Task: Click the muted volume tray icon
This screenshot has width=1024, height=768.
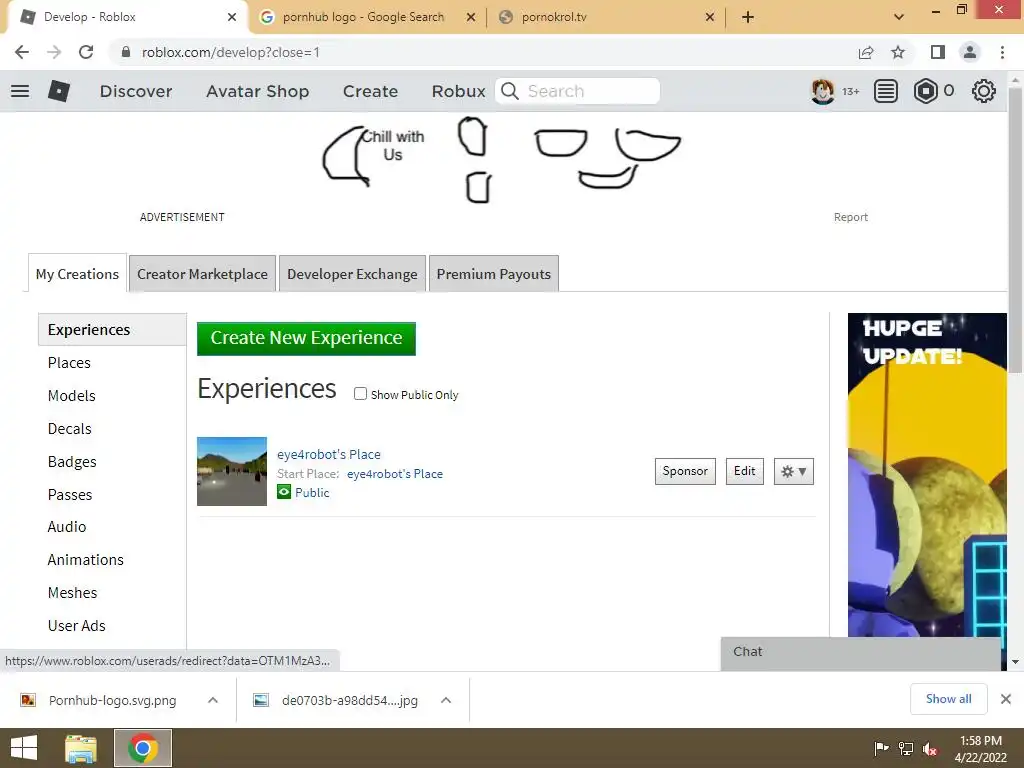Action: 931,748
